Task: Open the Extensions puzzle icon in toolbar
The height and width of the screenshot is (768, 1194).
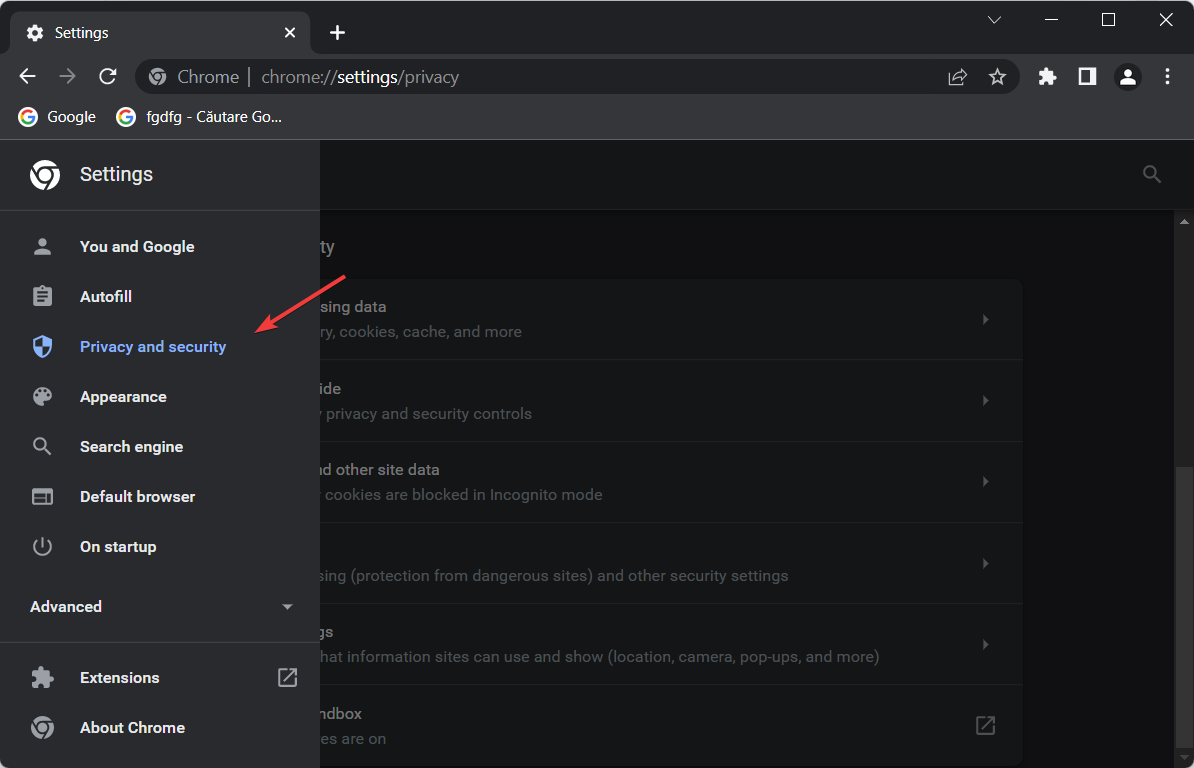Action: click(1048, 76)
